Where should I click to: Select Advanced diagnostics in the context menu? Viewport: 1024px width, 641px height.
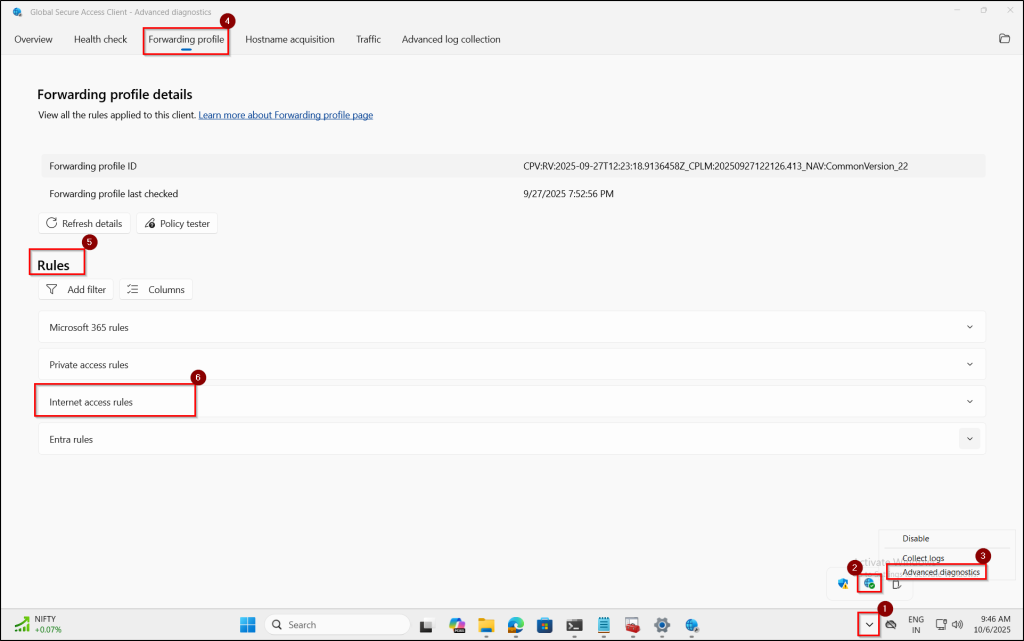(x=940, y=572)
